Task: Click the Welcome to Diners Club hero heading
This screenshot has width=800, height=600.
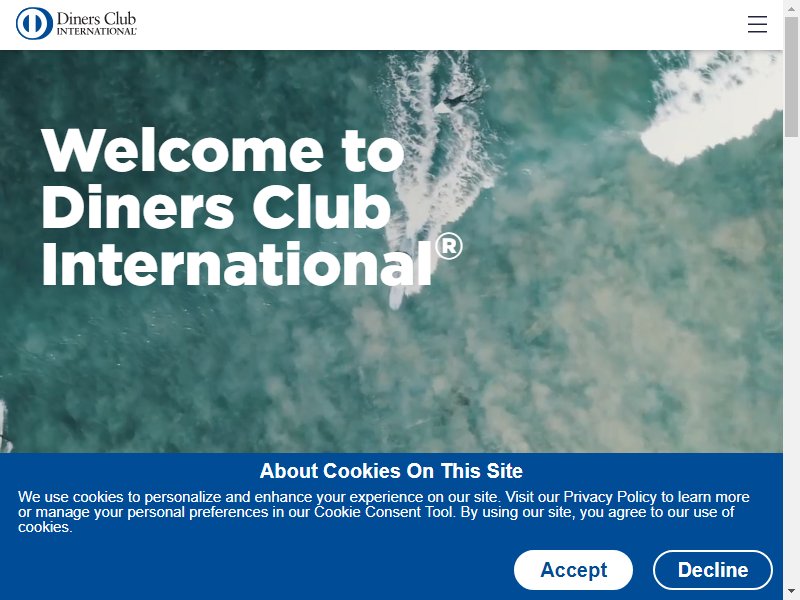Action: click(x=252, y=207)
